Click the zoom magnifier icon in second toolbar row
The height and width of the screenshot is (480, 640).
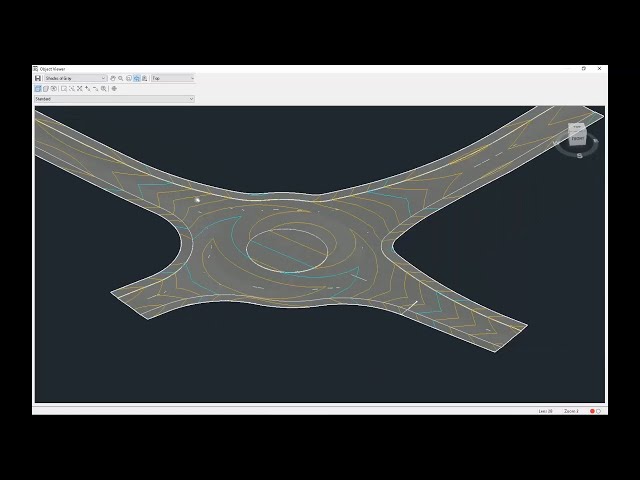pyautogui.click(x=104, y=89)
